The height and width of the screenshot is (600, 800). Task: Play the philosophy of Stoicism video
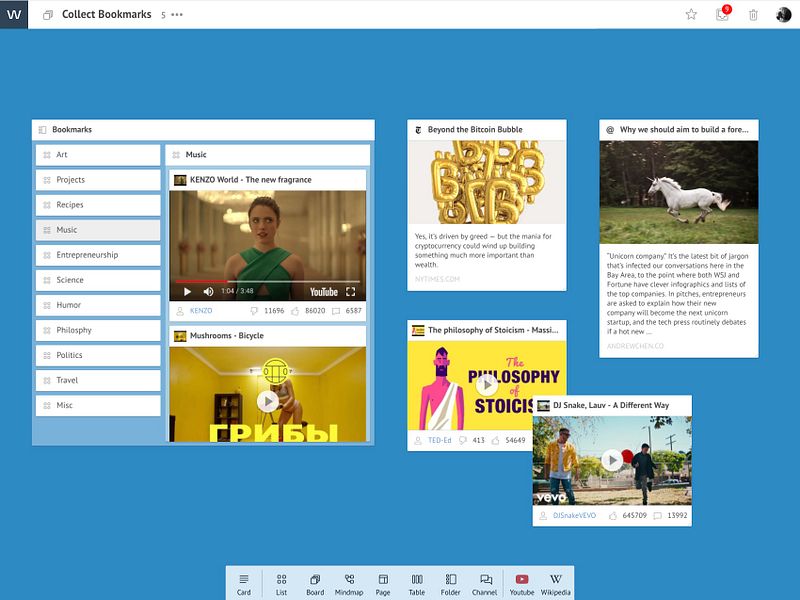pos(487,385)
